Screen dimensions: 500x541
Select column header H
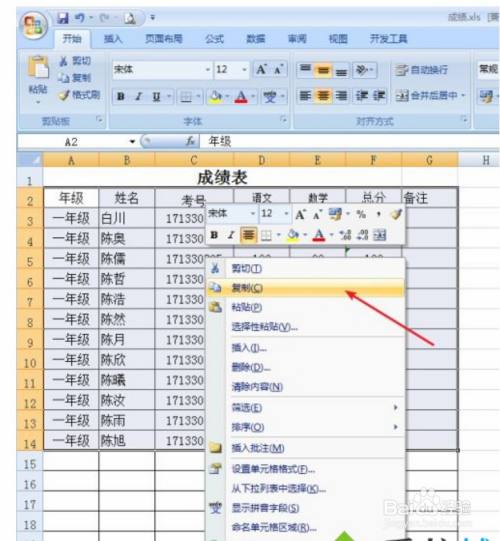486,160
